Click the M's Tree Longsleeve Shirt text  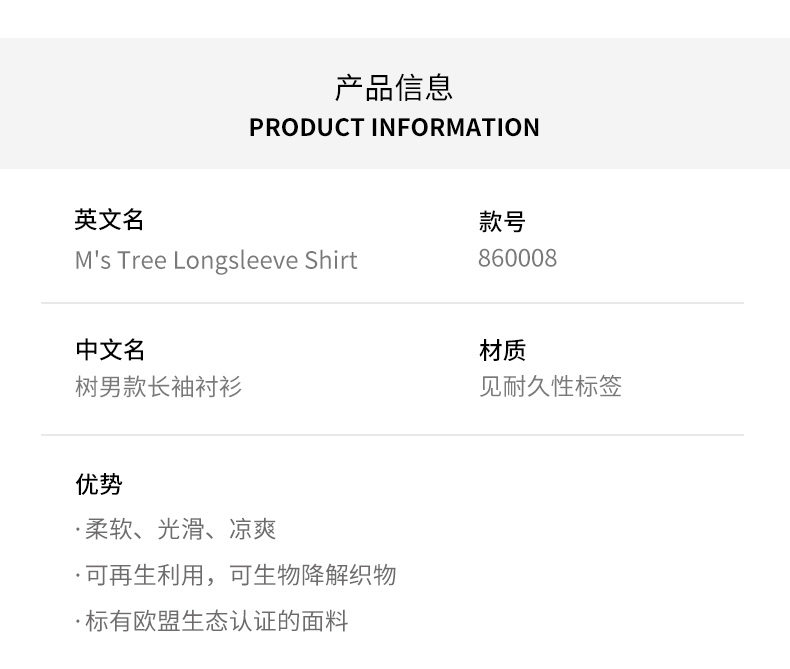pos(216,261)
